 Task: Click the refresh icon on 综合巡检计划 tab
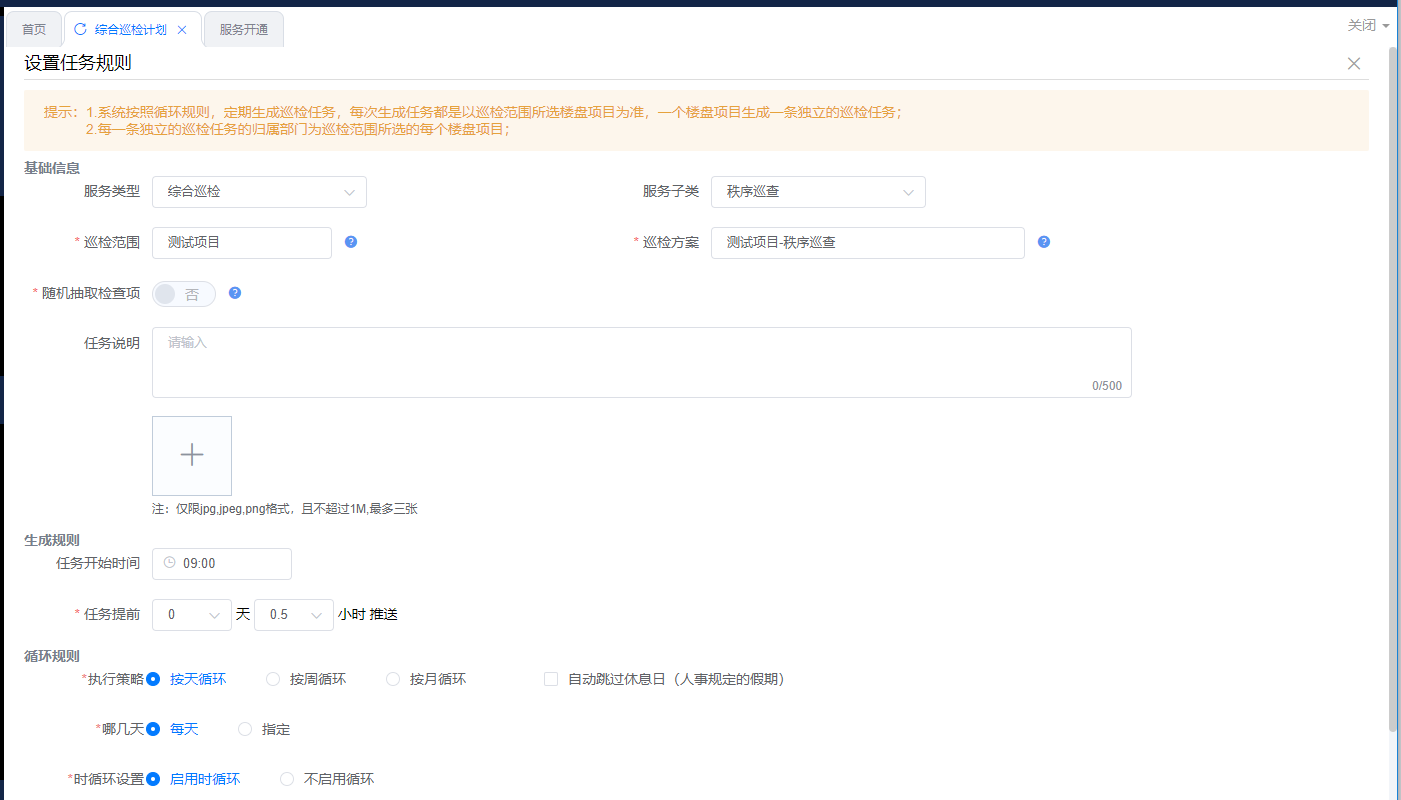point(81,29)
